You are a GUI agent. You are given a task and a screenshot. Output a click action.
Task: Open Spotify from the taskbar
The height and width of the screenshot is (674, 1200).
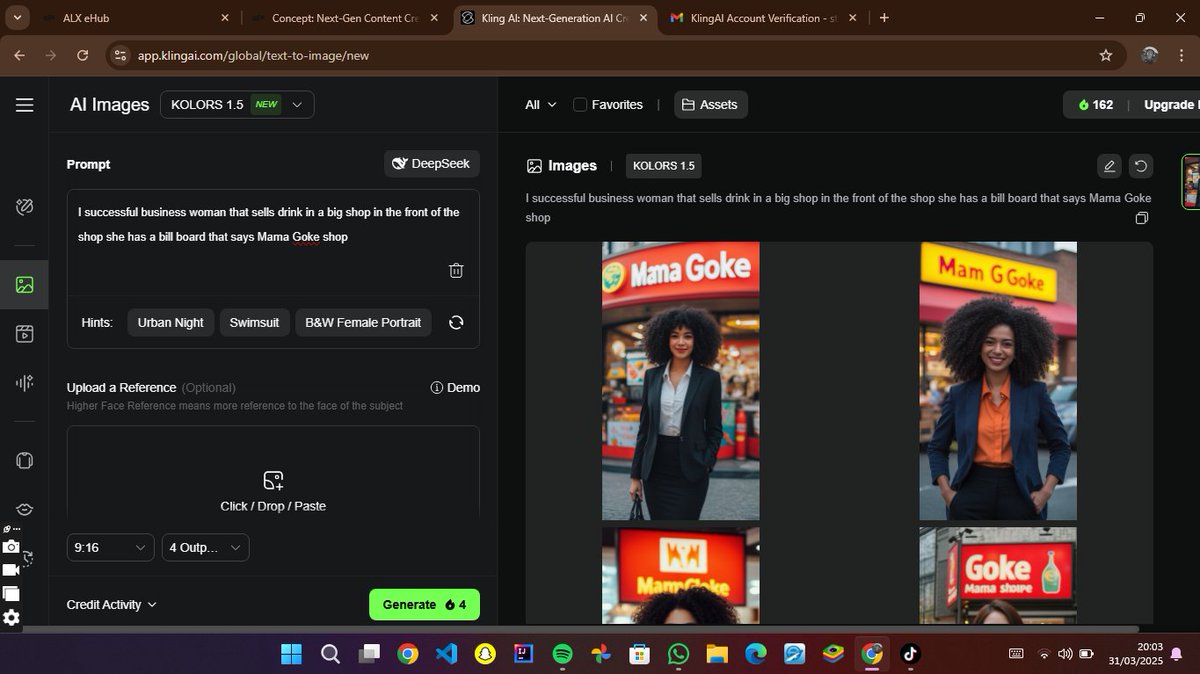[x=562, y=654]
